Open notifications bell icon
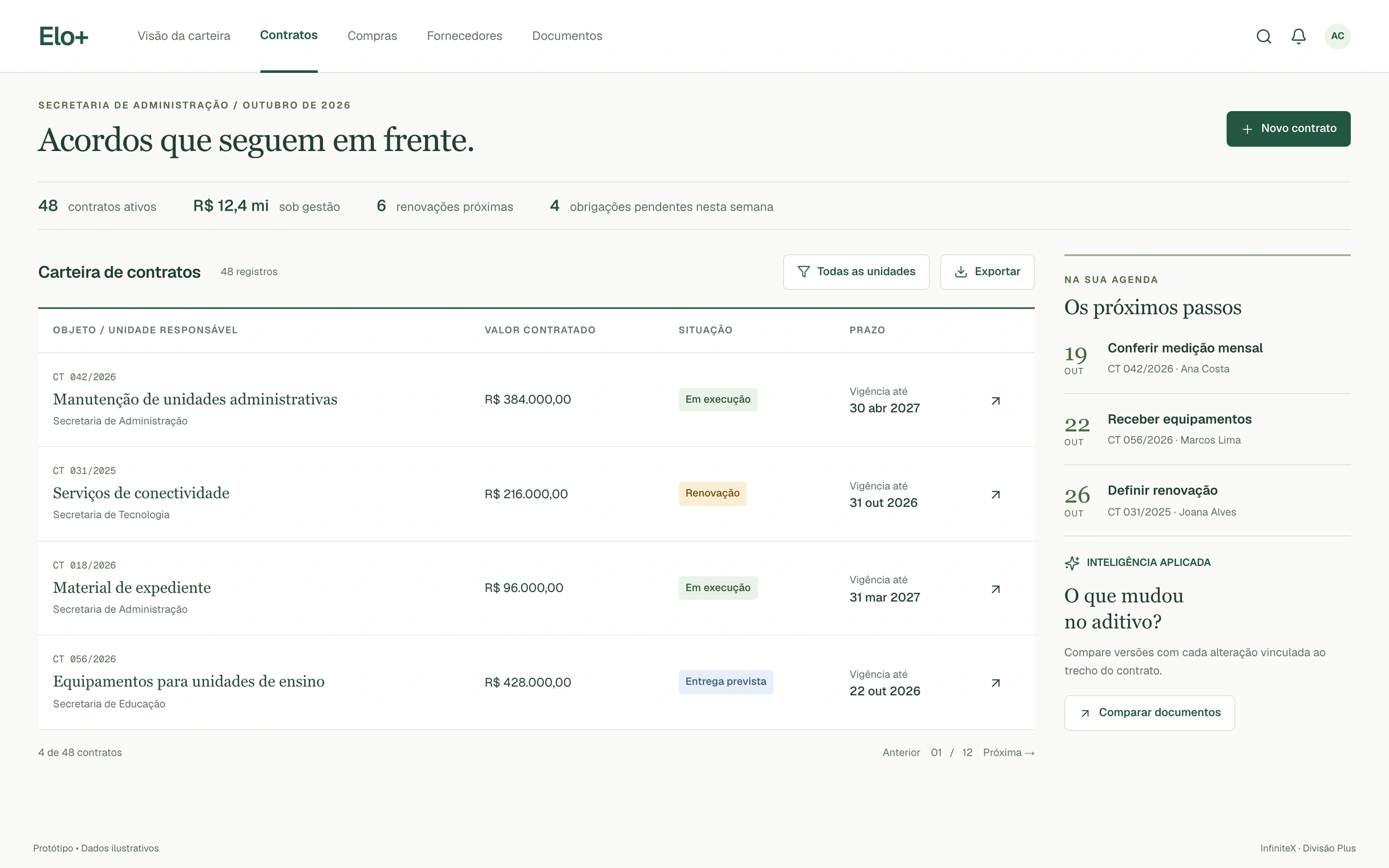Screen dimensions: 1389x868 (1299, 36)
